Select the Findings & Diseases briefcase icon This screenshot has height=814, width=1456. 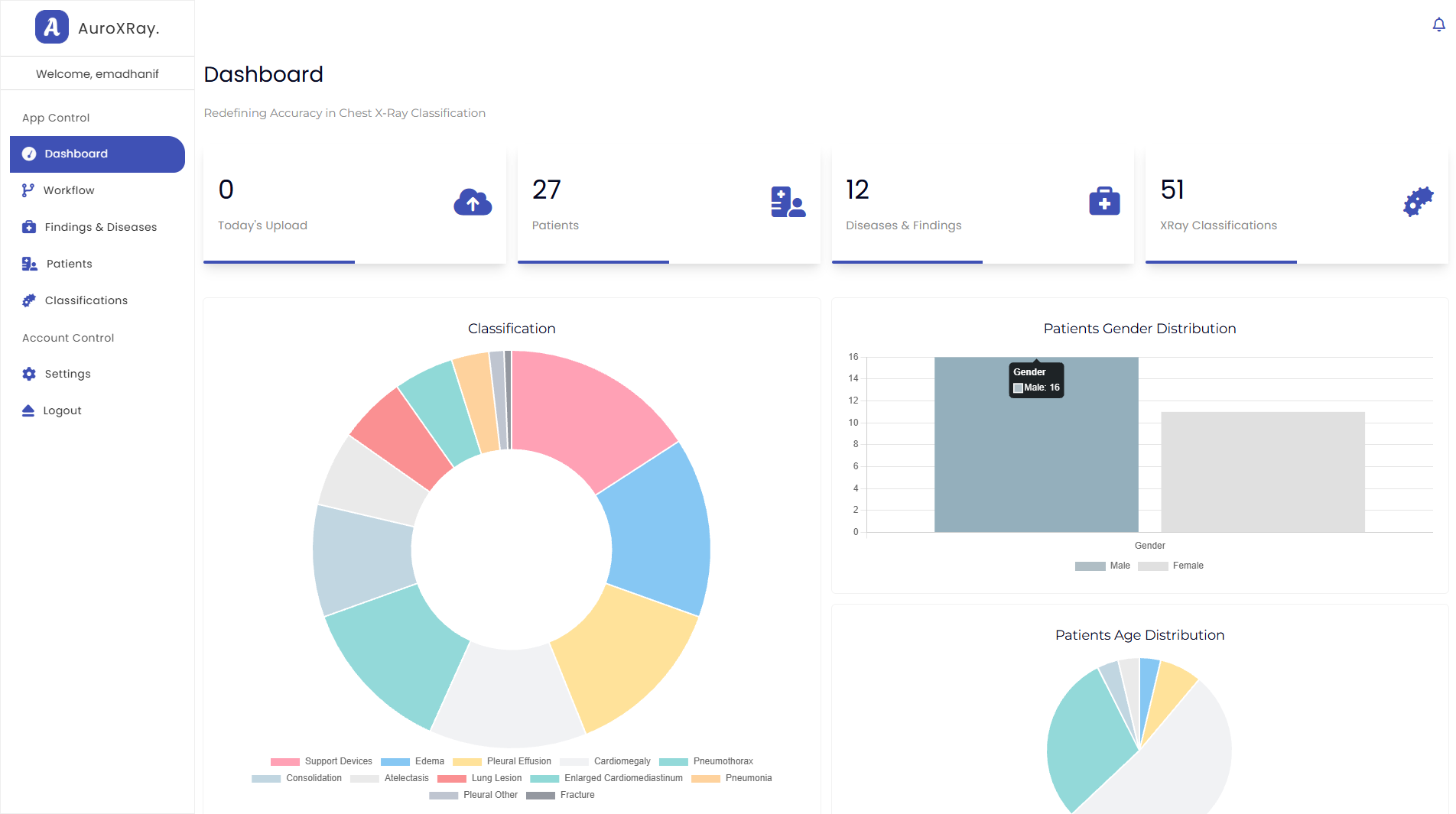tap(28, 226)
